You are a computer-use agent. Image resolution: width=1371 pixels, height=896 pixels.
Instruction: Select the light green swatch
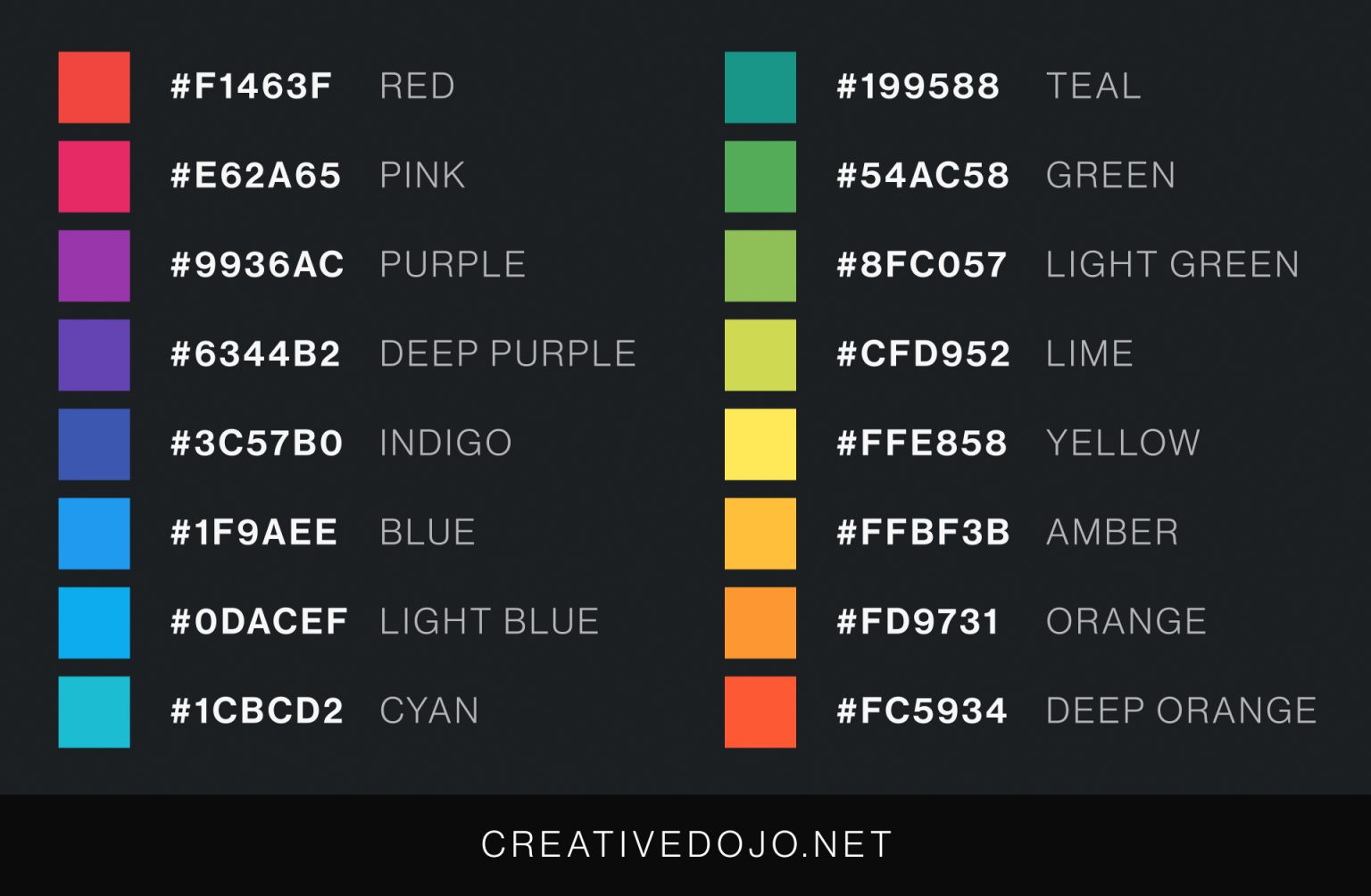click(760, 266)
